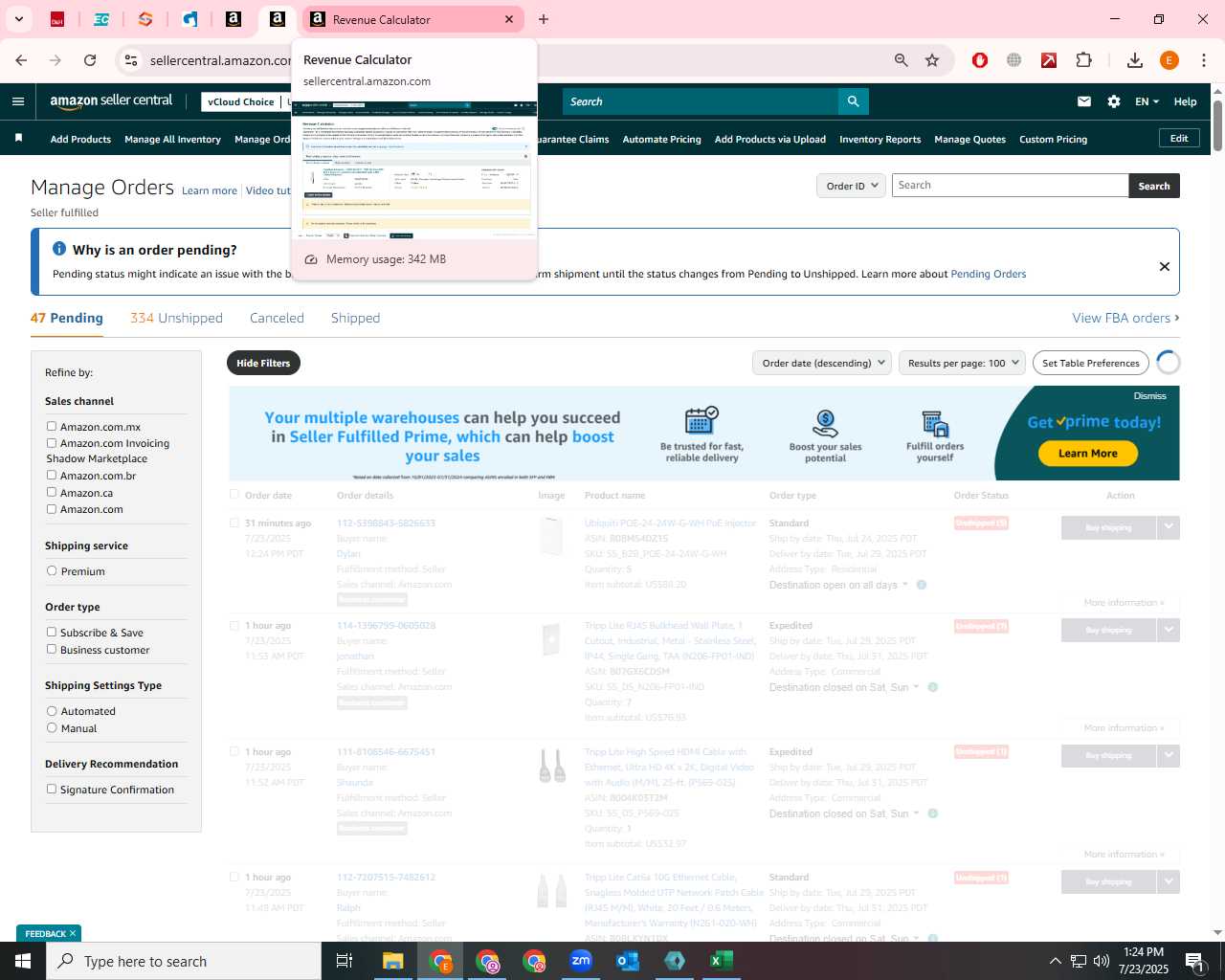1225x980 pixels.
Task: Switch to the 47 Pending tab
Action: pyautogui.click(x=67, y=318)
